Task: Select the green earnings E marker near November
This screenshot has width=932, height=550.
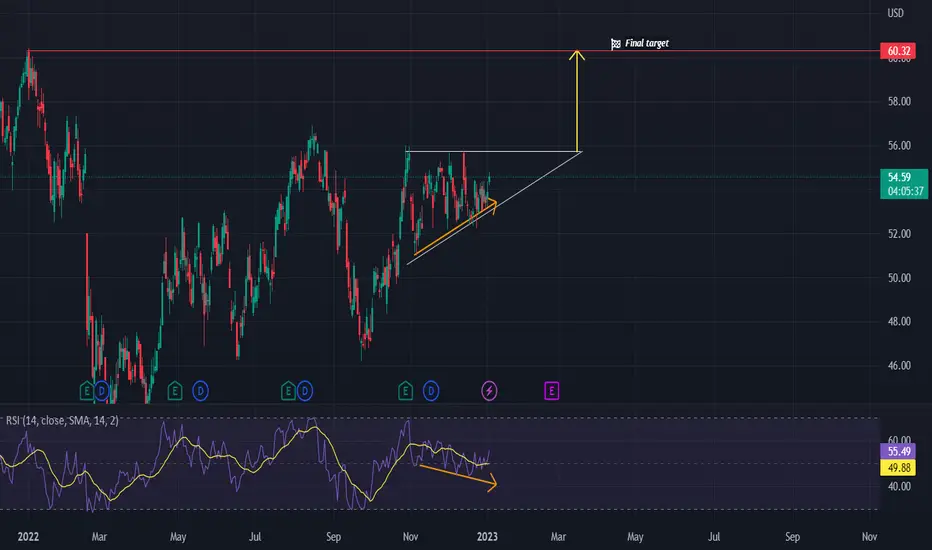Action: coord(405,391)
